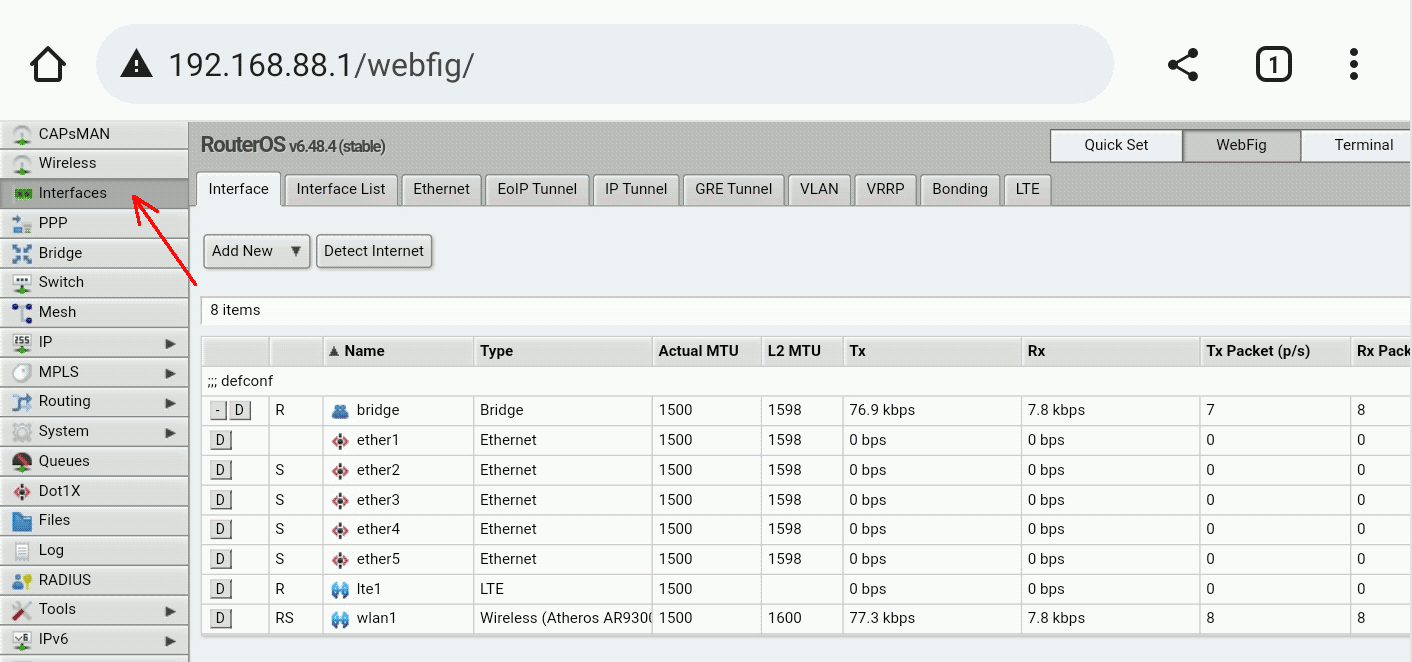Disable the bridge interface with D button
The width and height of the screenshot is (1412, 662).
click(240, 410)
